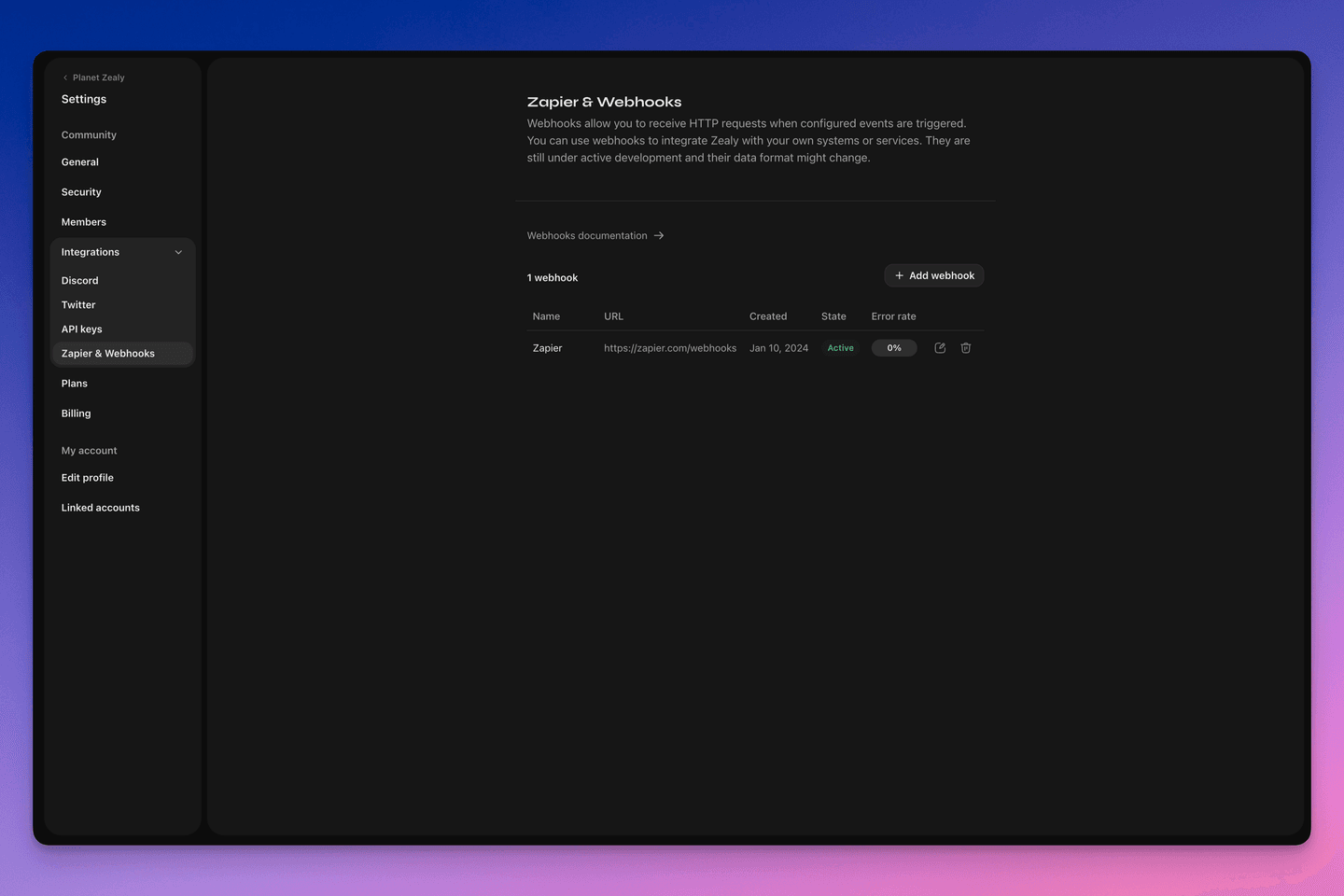Go back to Planet Zealy
Image resolution: width=1344 pixels, height=896 pixels.
click(93, 77)
